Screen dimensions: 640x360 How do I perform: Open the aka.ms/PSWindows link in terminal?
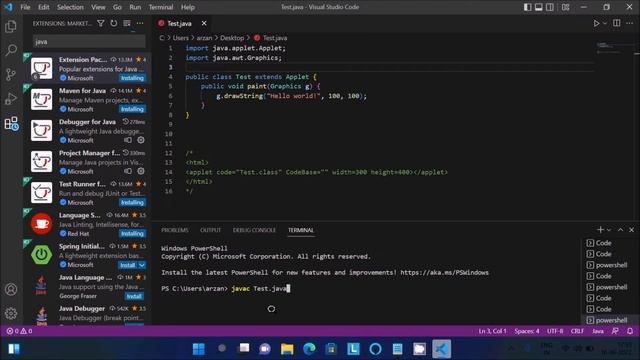pos(444,273)
